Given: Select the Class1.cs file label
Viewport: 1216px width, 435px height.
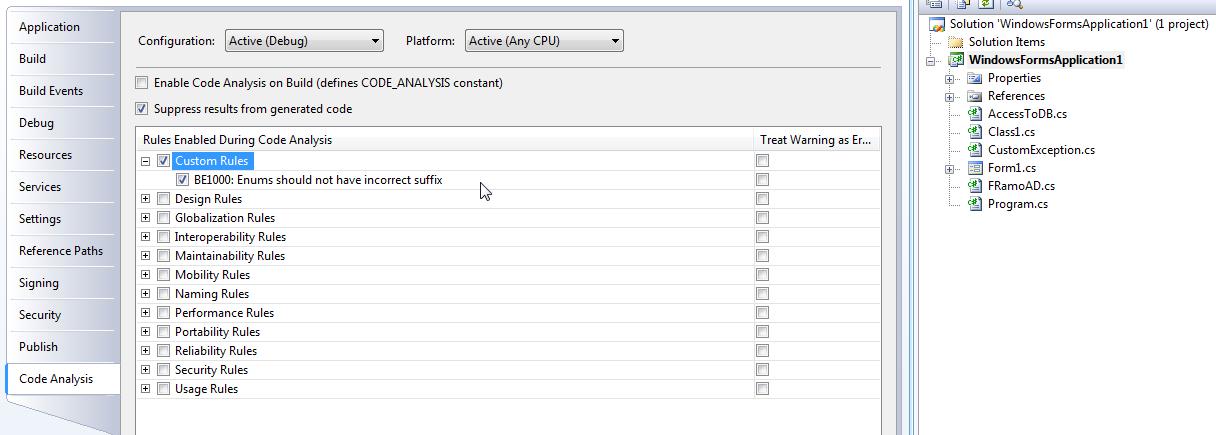Looking at the screenshot, I should 1011,132.
